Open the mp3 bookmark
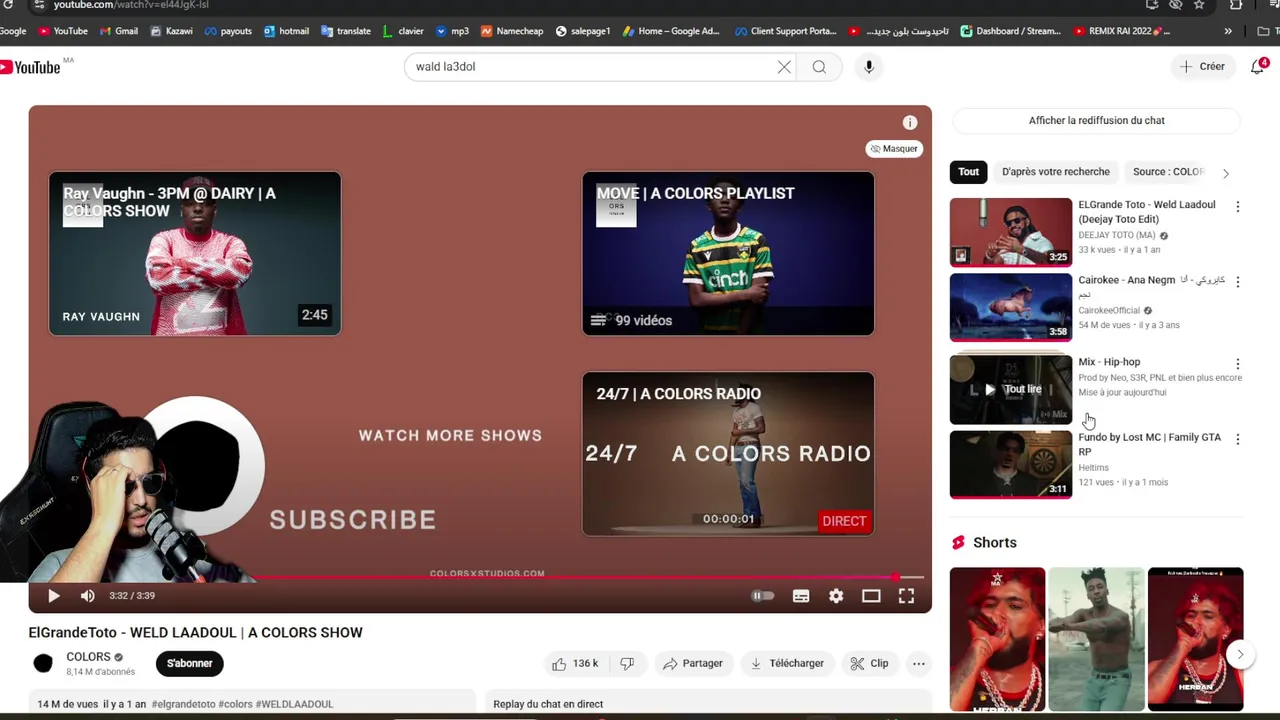1280x720 pixels. tap(452, 31)
